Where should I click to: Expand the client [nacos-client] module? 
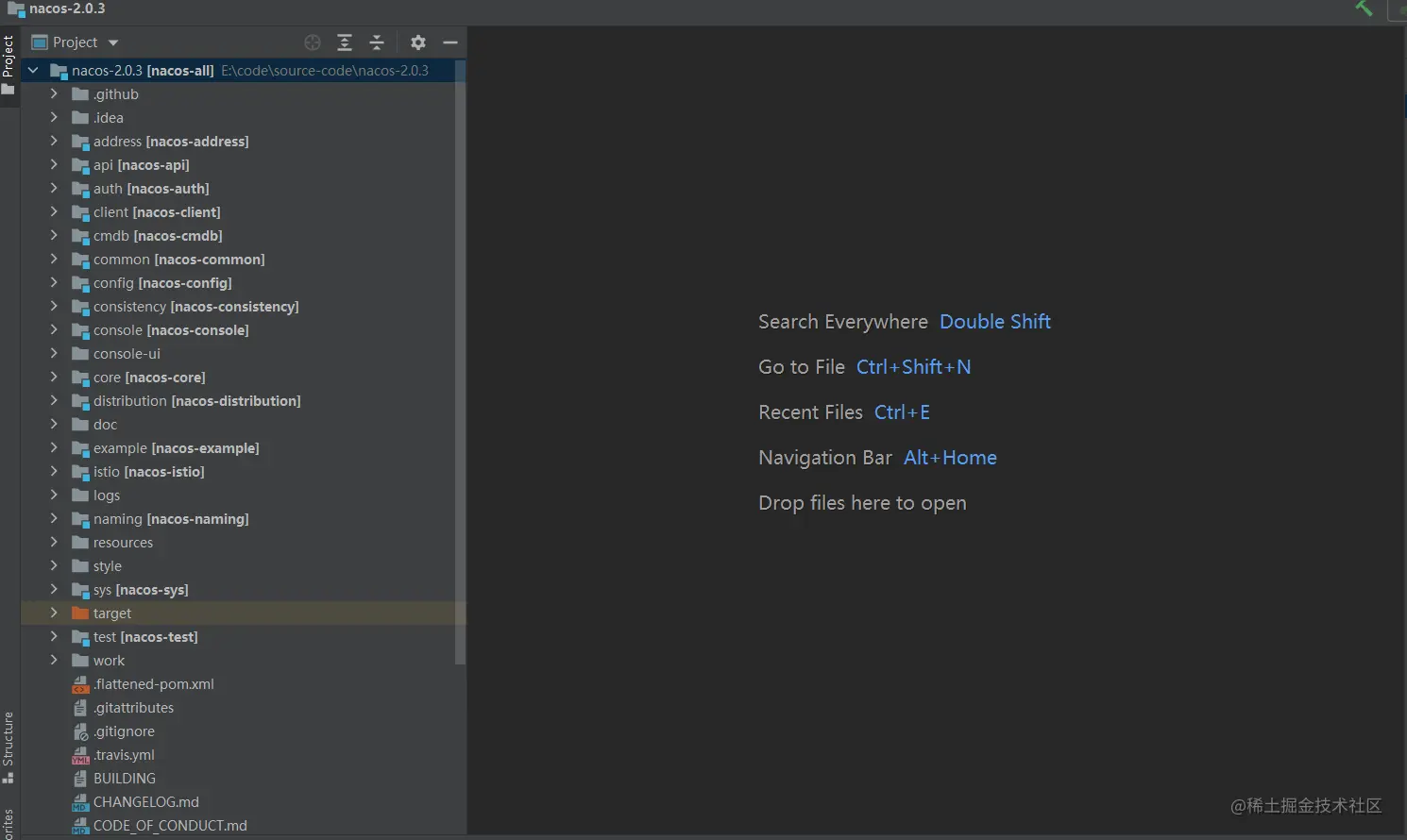click(x=54, y=212)
